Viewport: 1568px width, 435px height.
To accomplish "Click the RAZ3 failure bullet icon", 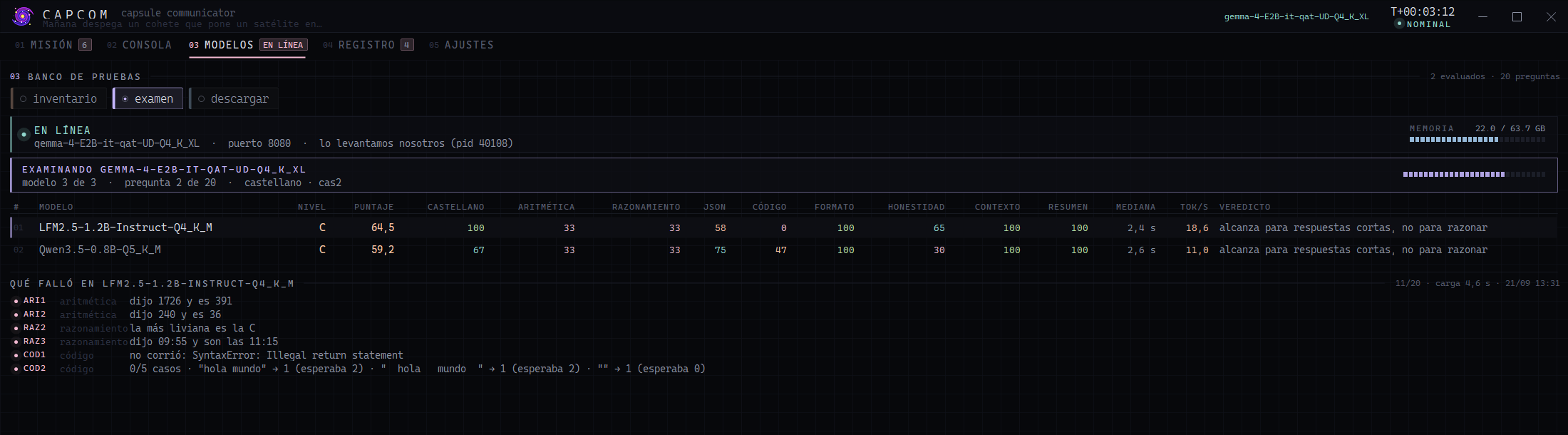I will click(x=16, y=342).
